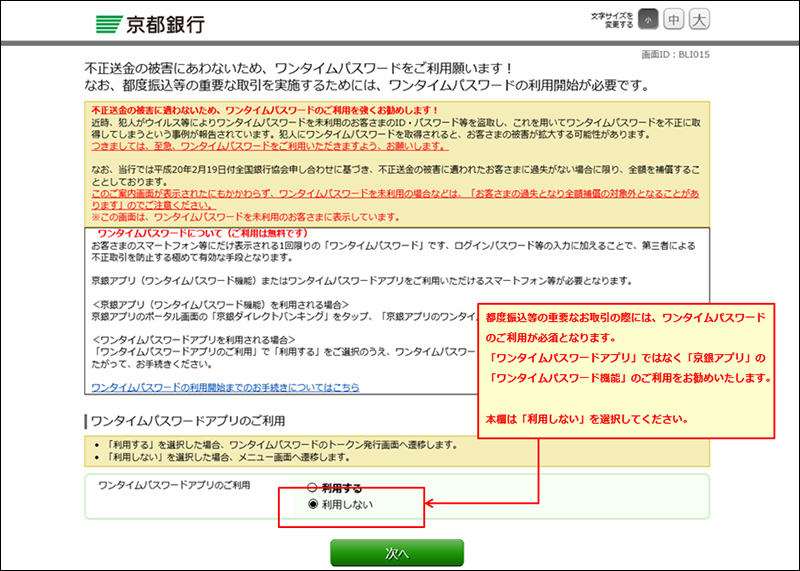Click the bullet about 「利用しない」を選択した場合
The width and height of the screenshot is (800, 571).
(228, 457)
